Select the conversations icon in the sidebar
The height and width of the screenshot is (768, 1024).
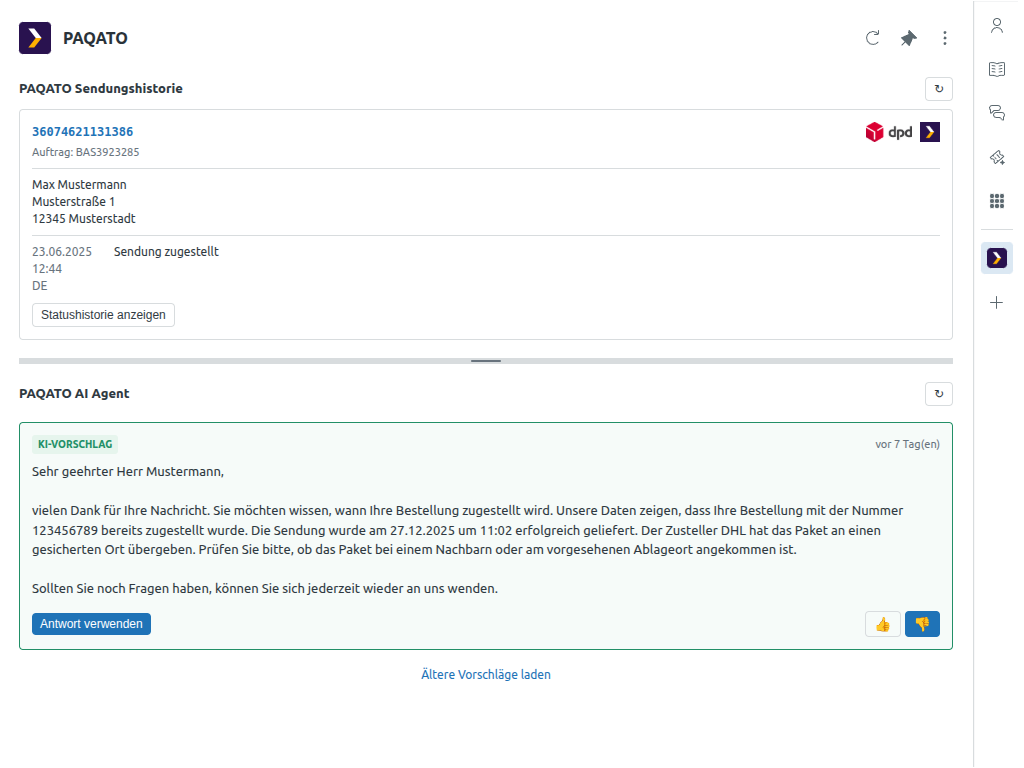pyautogui.click(x=996, y=112)
